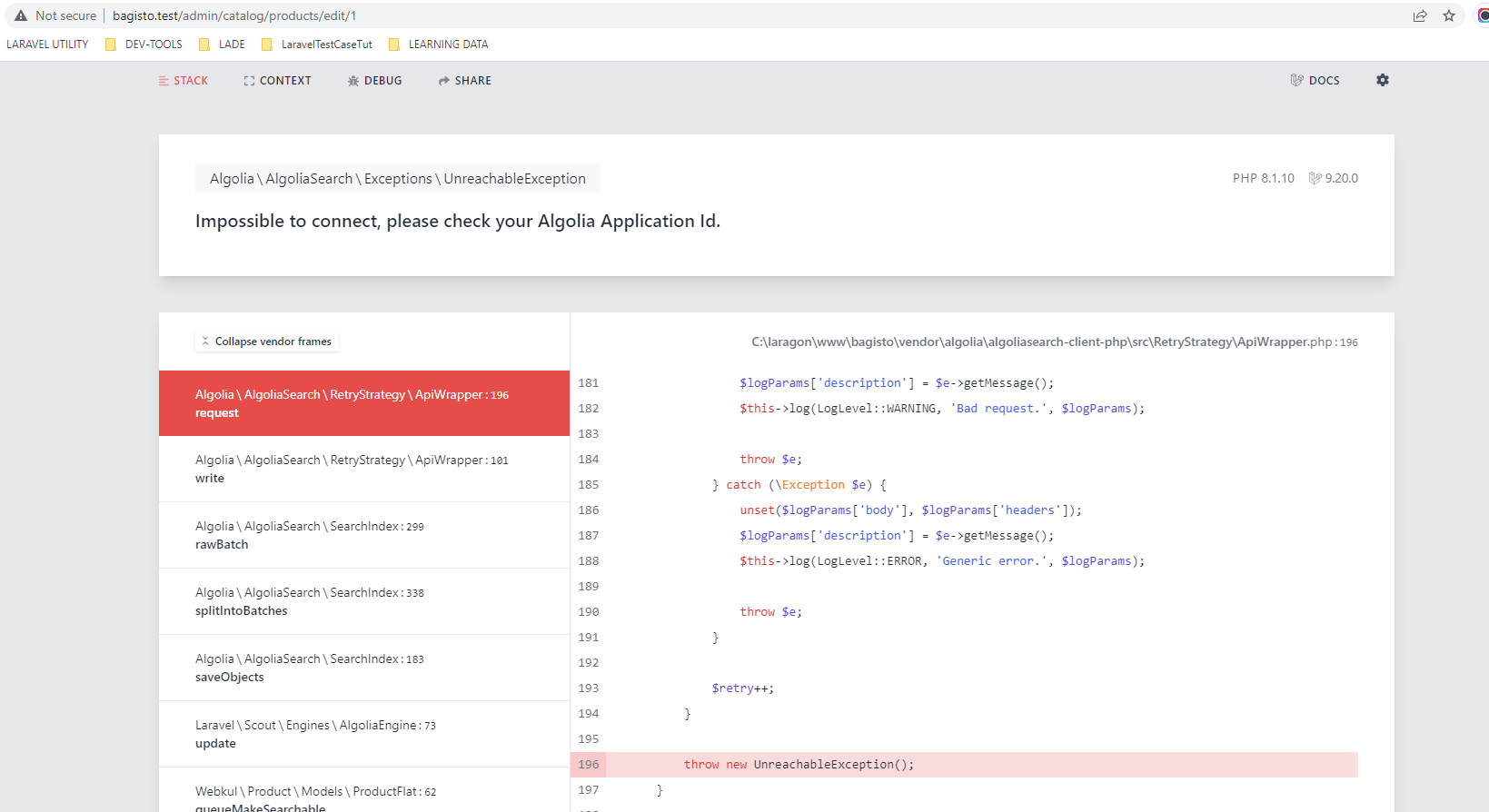This screenshot has width=1489, height=812.
Task: Switch to the DEBUG tab
Action: coord(374,81)
